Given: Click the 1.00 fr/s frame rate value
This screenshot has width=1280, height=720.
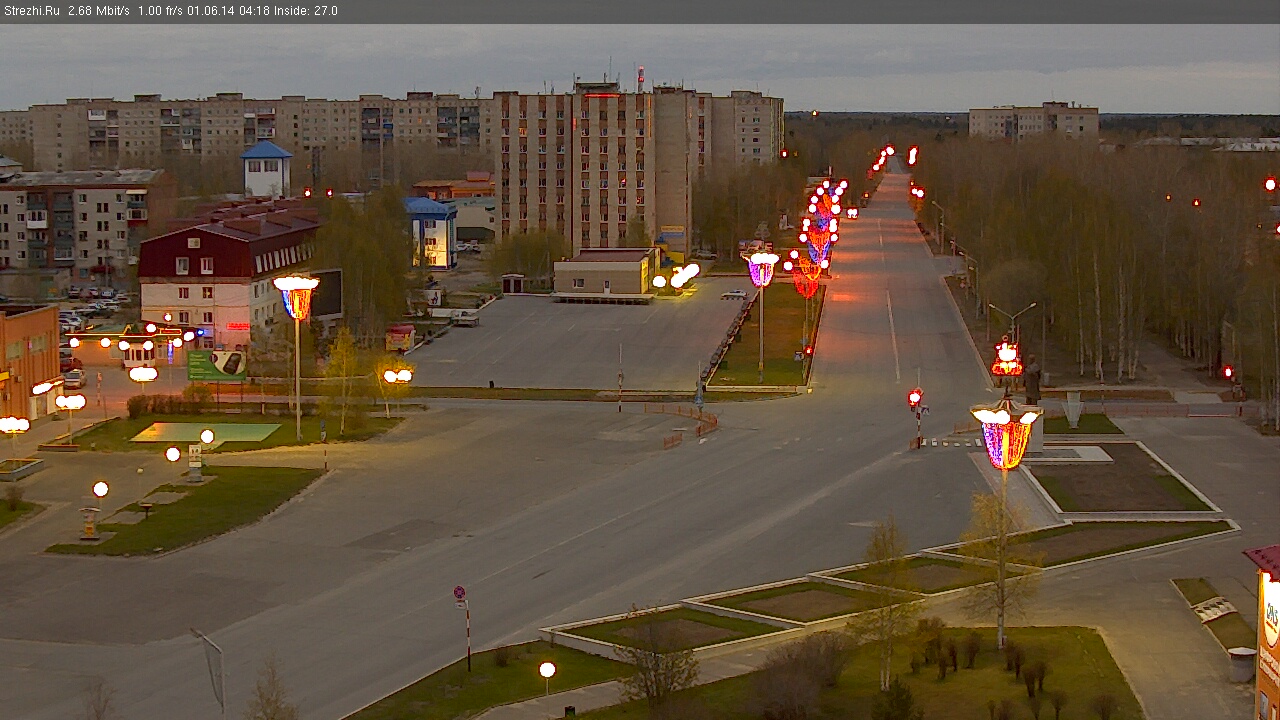Looking at the screenshot, I should click(x=160, y=11).
